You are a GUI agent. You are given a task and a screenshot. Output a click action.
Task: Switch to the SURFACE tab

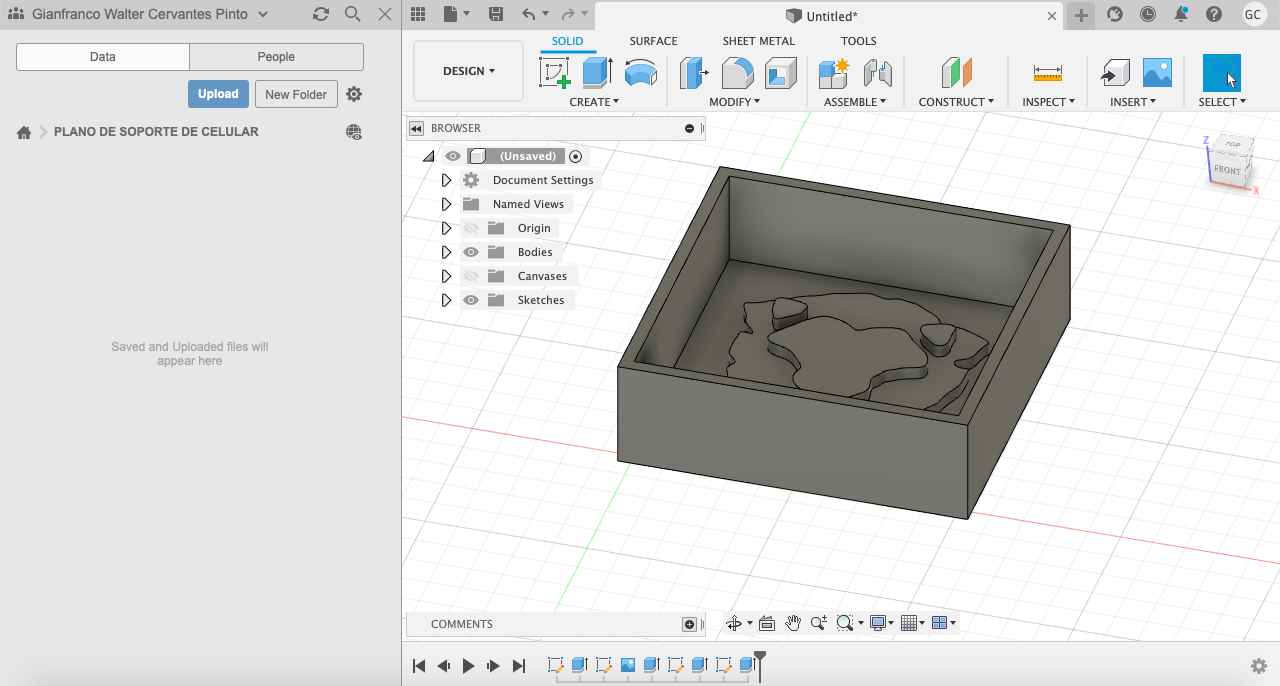(x=653, y=41)
